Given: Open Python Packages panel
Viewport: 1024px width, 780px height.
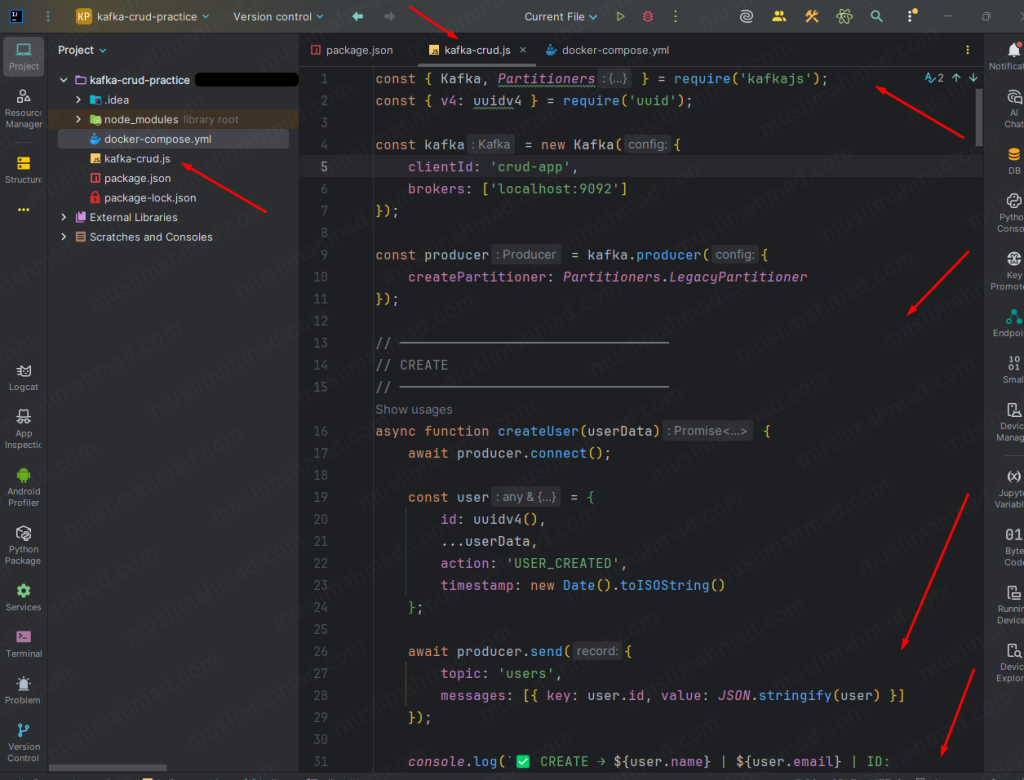Looking at the screenshot, I should tap(24, 545).
